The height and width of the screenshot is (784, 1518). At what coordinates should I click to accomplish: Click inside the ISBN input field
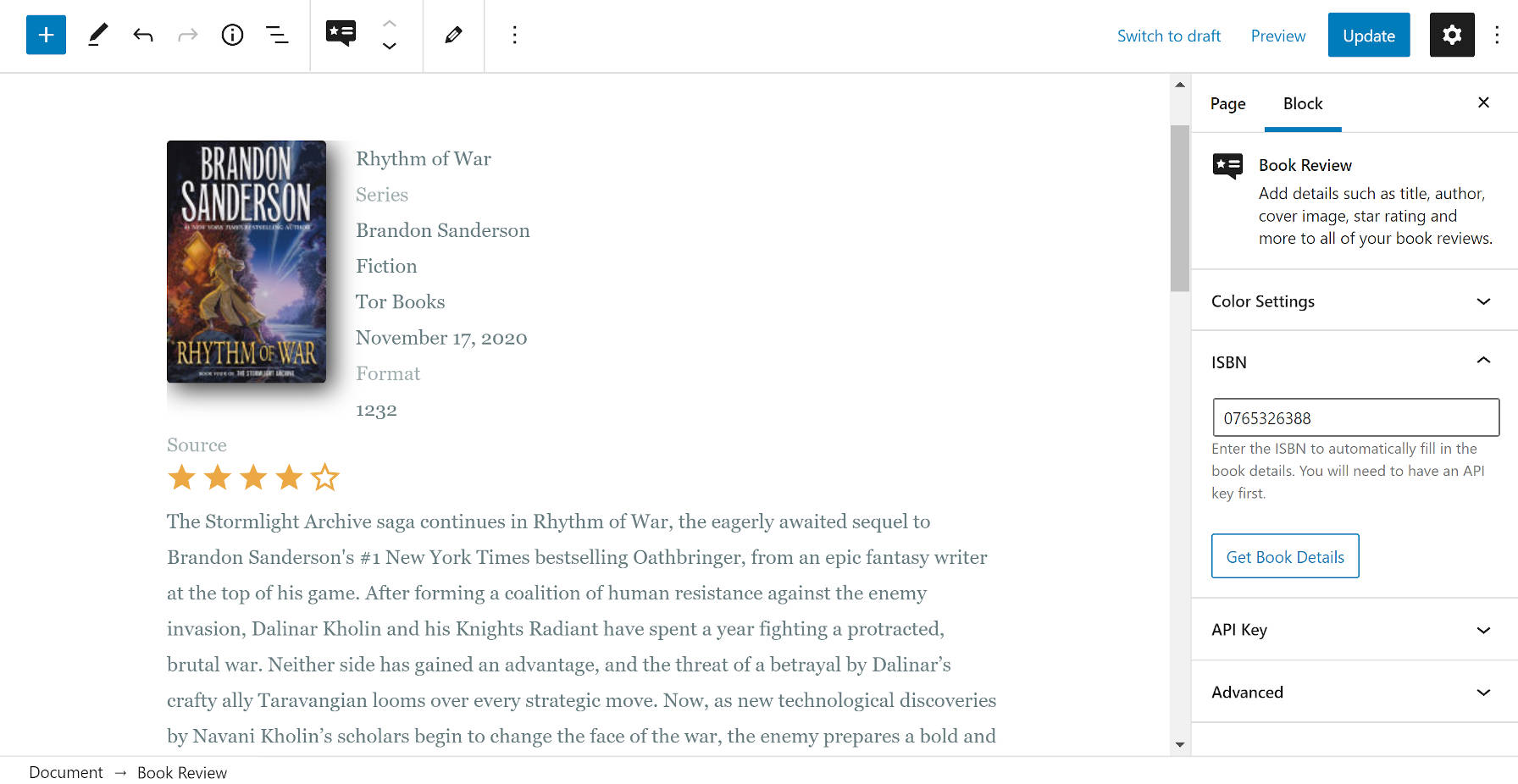(x=1355, y=417)
